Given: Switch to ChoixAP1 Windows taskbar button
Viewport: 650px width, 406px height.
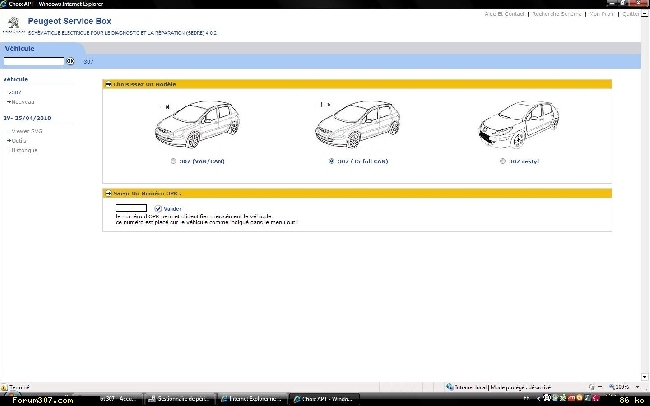Looking at the screenshot, I should 324,399.
